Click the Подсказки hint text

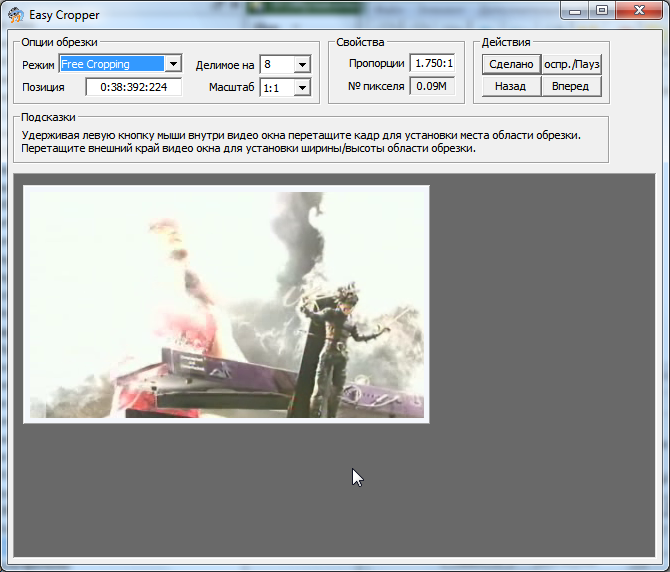coord(301,142)
